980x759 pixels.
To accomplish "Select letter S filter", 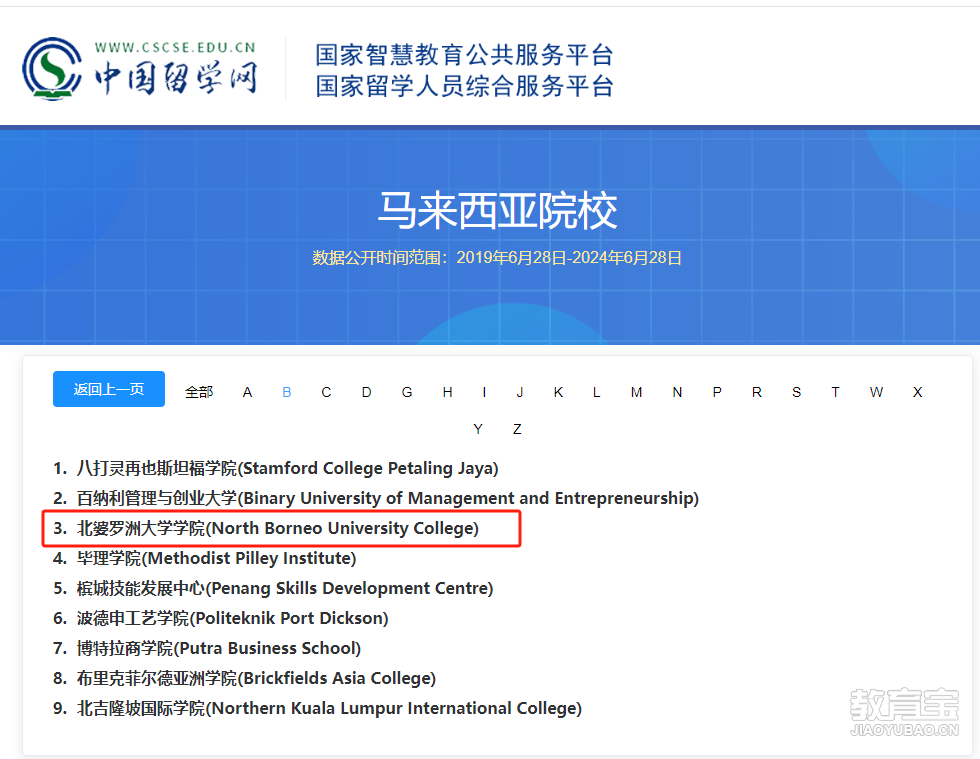I will [797, 392].
